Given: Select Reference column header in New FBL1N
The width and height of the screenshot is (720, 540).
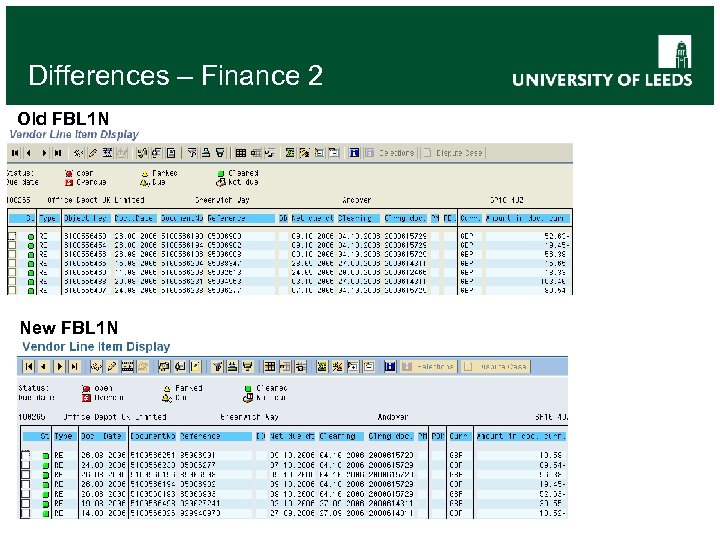Looking at the screenshot, I should 215,436.
